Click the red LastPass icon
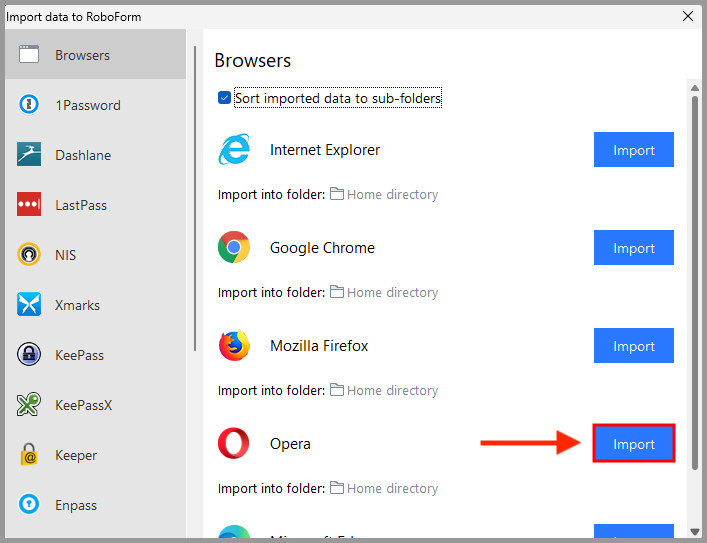 click(x=29, y=204)
